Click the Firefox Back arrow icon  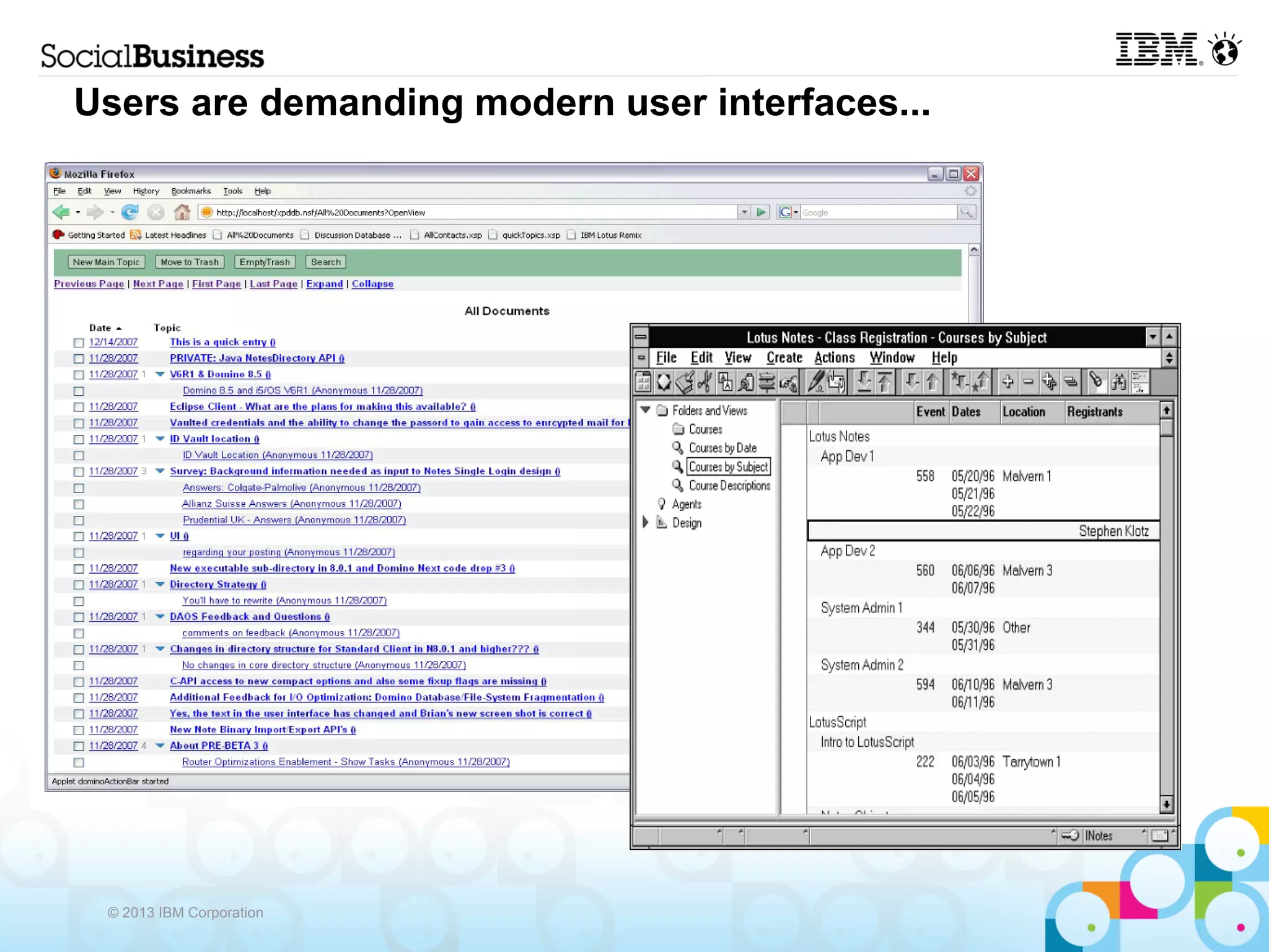(61, 212)
